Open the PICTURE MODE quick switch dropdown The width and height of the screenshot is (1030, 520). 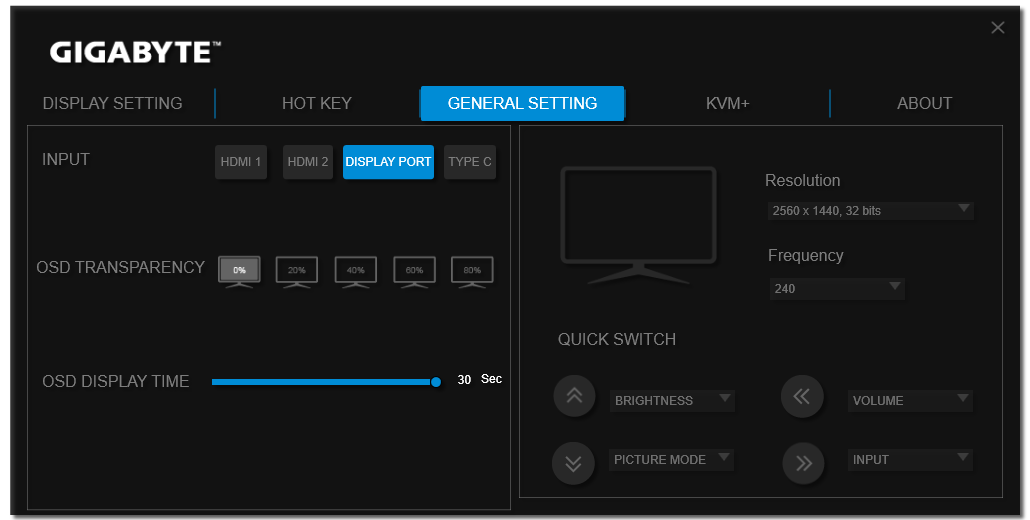[671, 460]
